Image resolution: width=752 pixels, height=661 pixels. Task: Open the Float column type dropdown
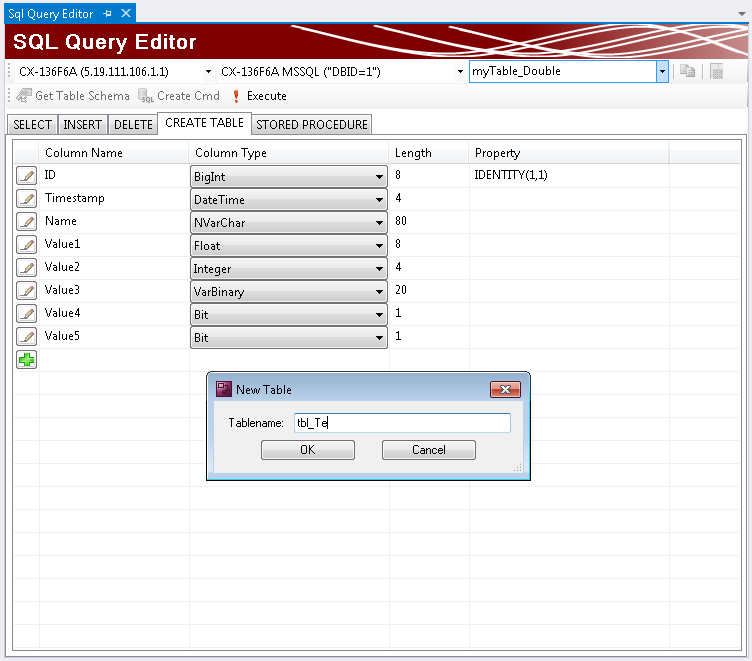tap(289, 246)
